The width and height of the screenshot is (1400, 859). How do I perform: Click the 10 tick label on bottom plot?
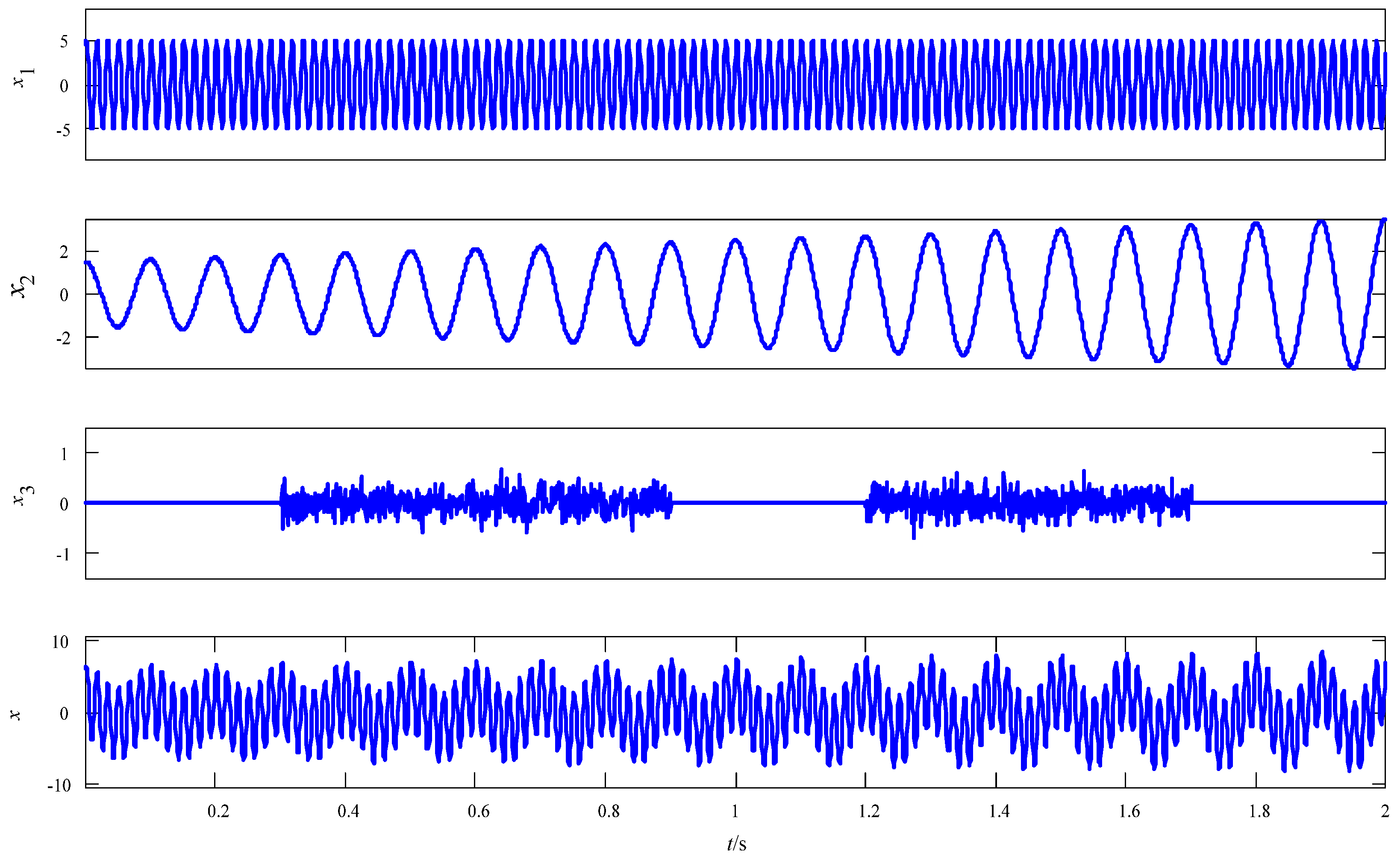(60, 642)
